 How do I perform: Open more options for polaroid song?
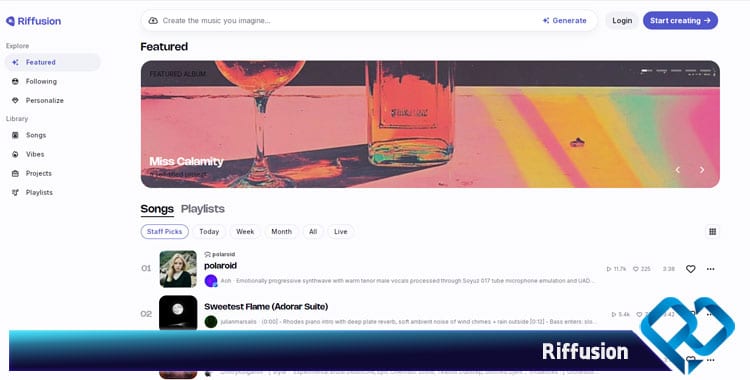pos(710,269)
